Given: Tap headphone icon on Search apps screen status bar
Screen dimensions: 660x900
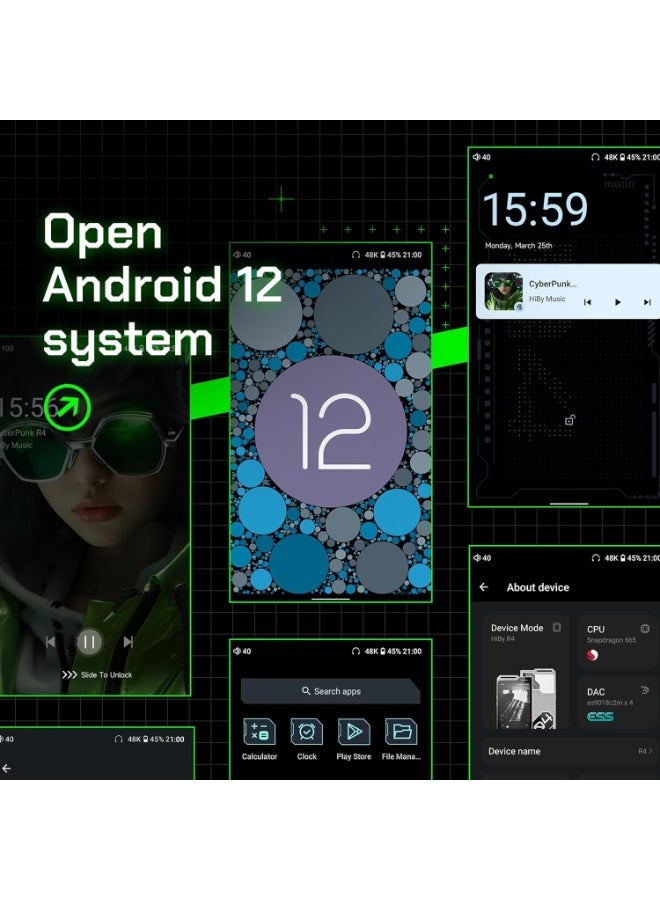Looking at the screenshot, I should pos(356,651).
